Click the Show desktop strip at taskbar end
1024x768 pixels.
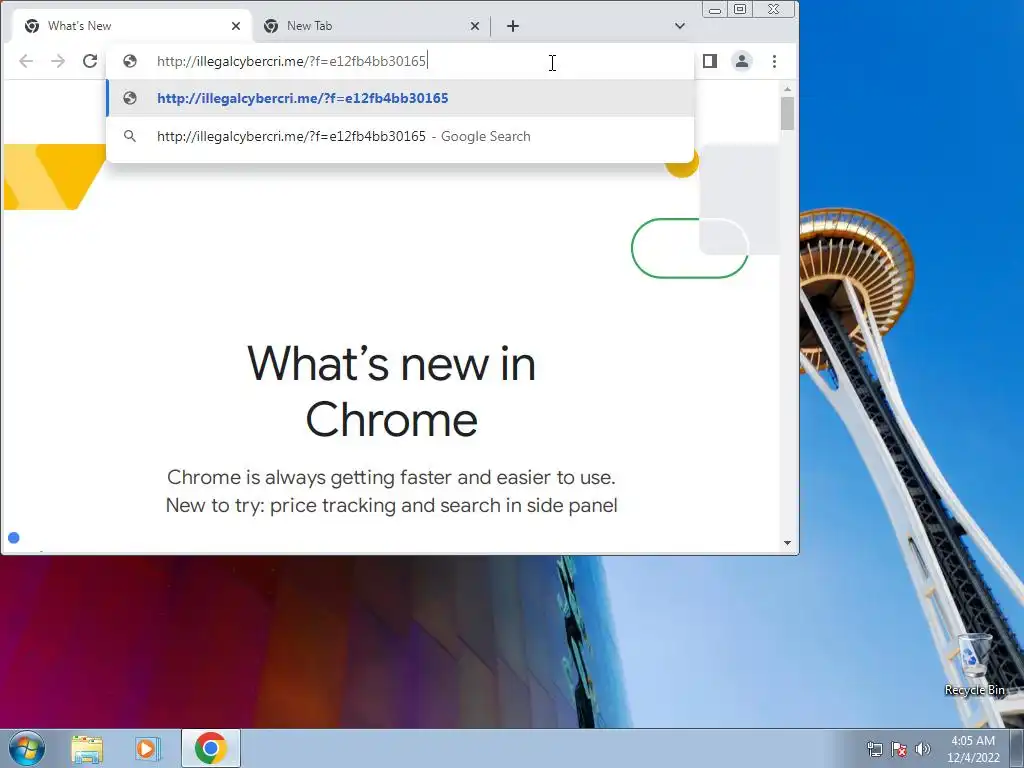click(1016, 748)
